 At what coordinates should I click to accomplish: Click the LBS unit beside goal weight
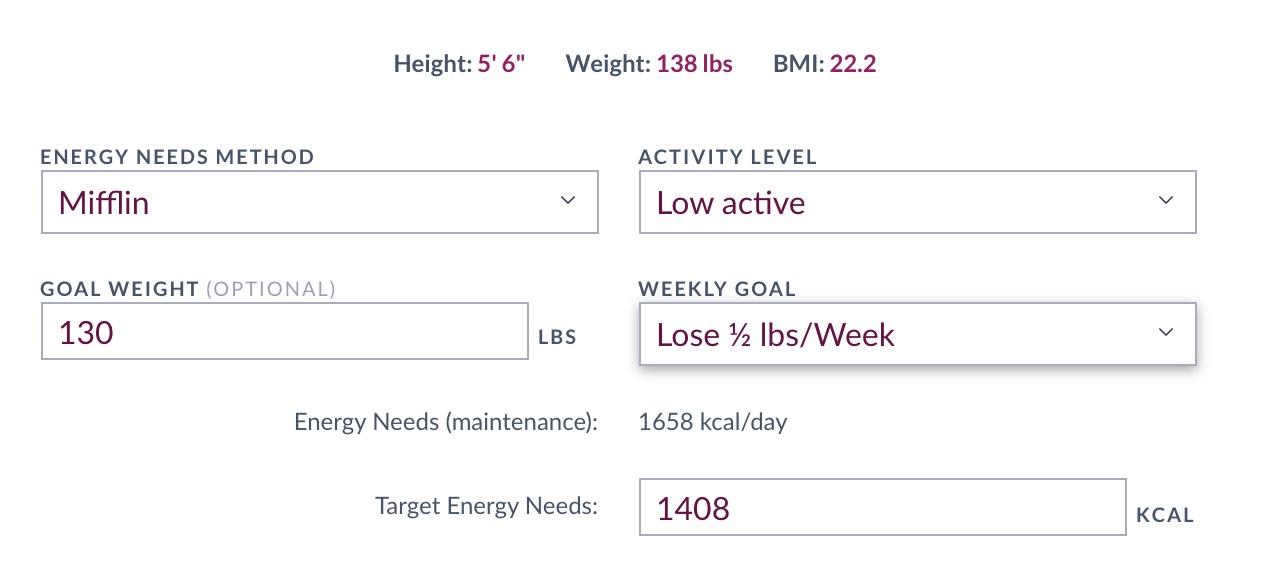coord(557,337)
